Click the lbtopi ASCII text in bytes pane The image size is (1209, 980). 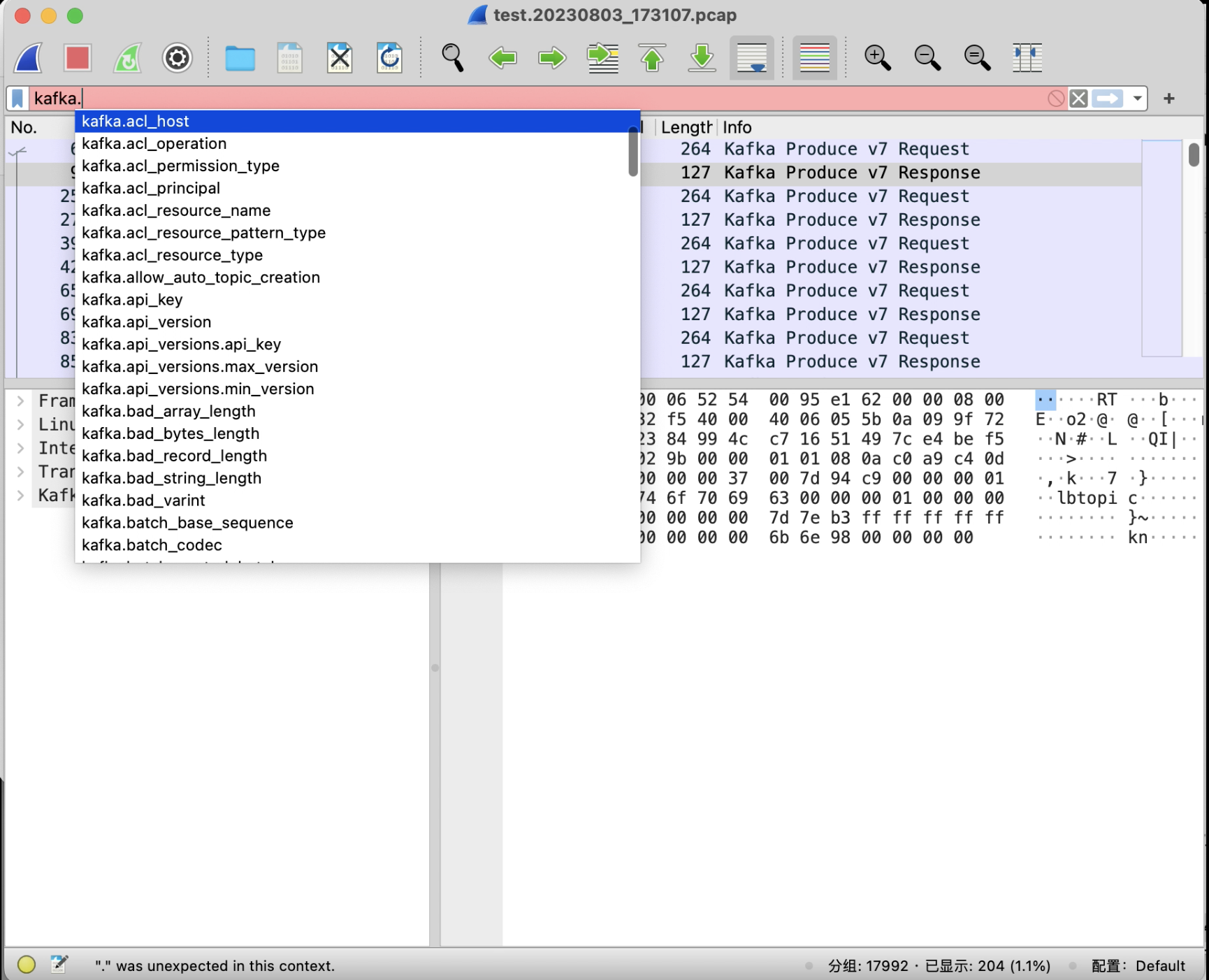tap(1087, 498)
